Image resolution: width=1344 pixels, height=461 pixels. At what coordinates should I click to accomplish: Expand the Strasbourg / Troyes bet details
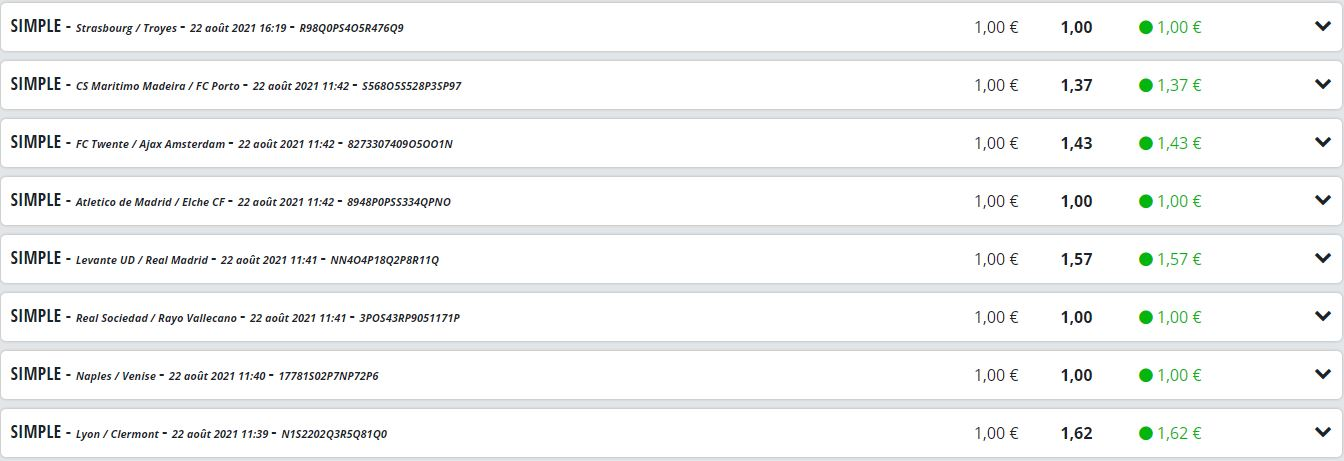click(x=1322, y=27)
